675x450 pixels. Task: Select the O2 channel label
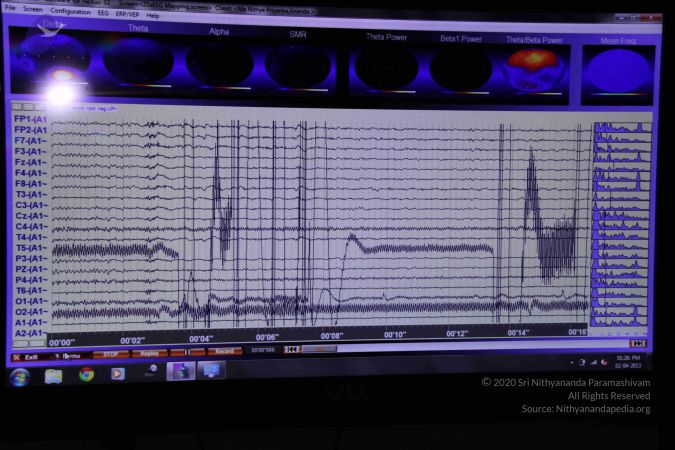[x=30, y=311]
